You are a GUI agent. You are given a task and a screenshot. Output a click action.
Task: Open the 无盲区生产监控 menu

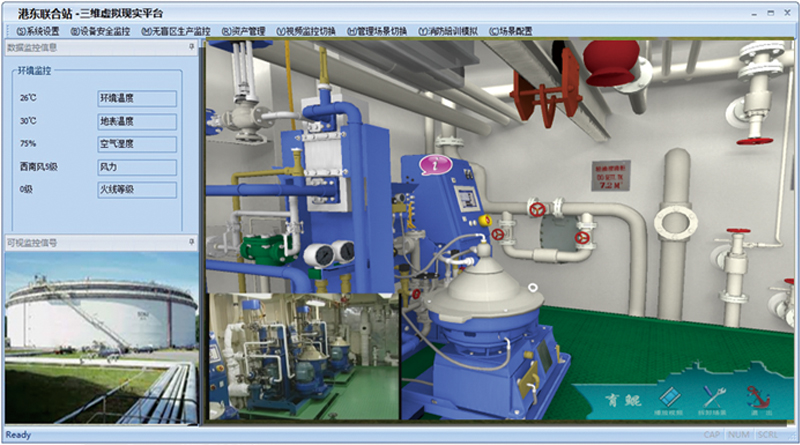(x=176, y=31)
